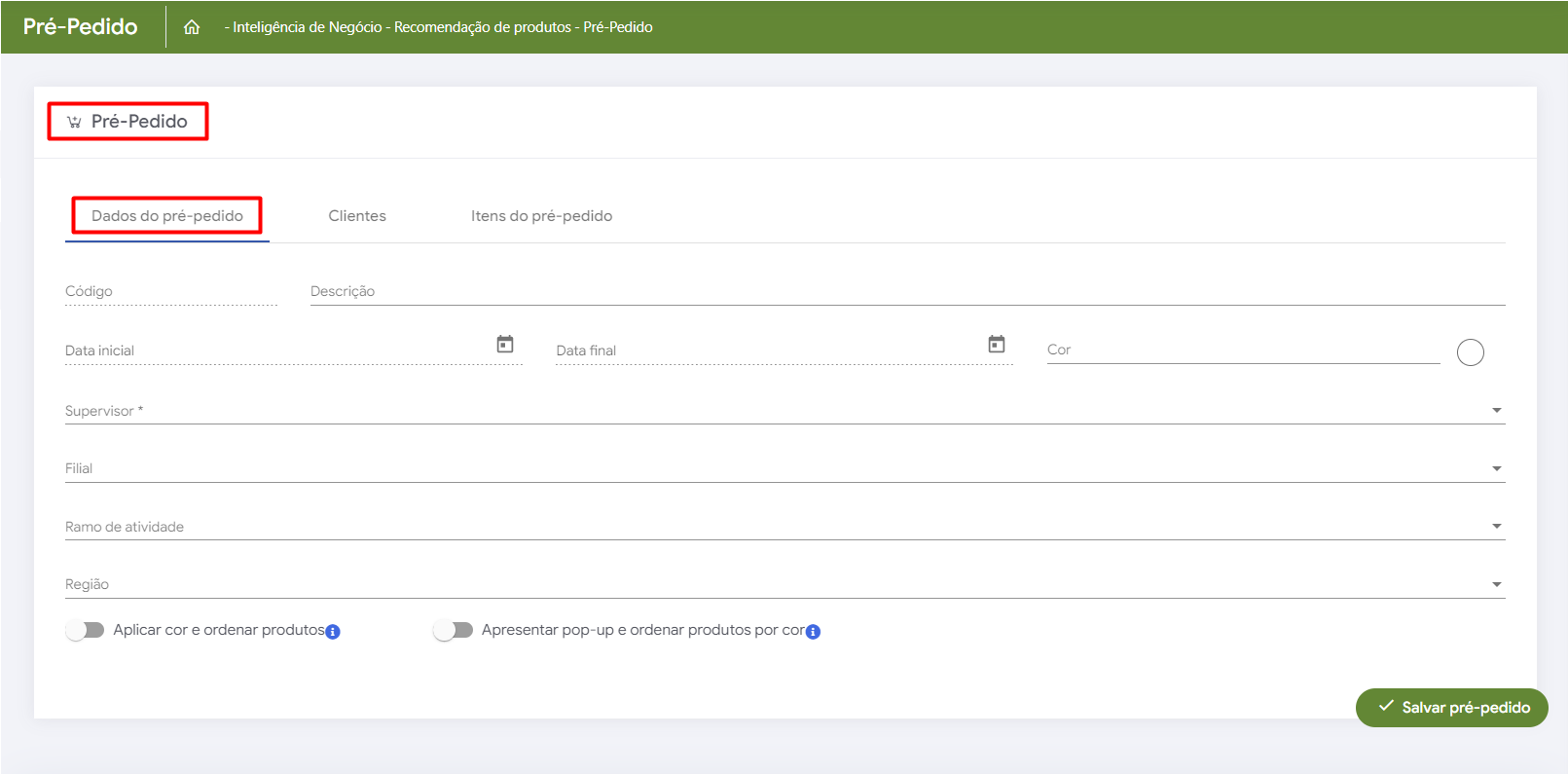Select the Dados do pré-pedido tab
Image resolution: width=1568 pixels, height=774 pixels.
[x=167, y=216]
